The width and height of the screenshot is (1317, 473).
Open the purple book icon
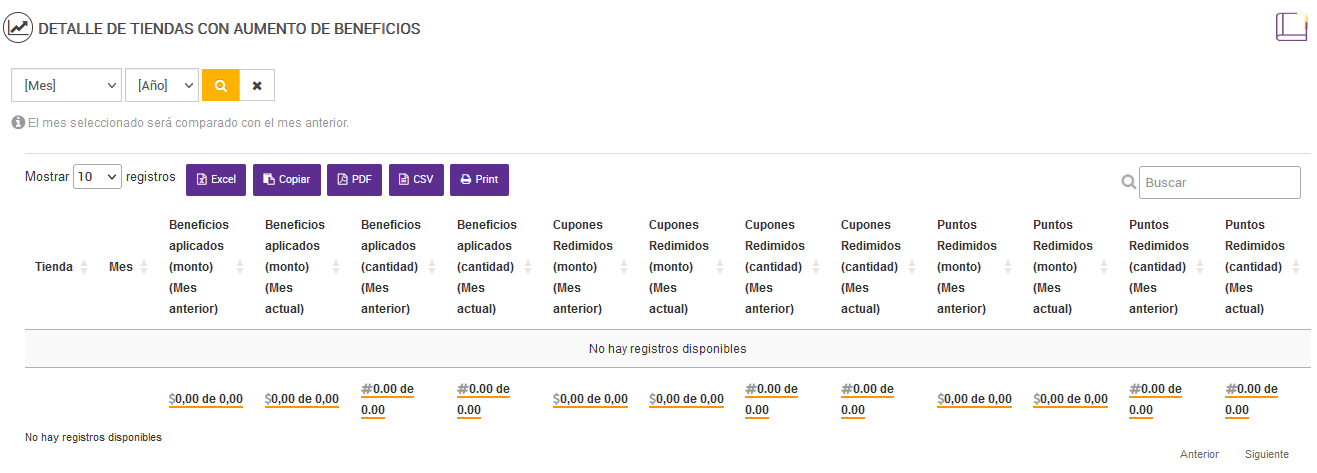(x=1291, y=26)
